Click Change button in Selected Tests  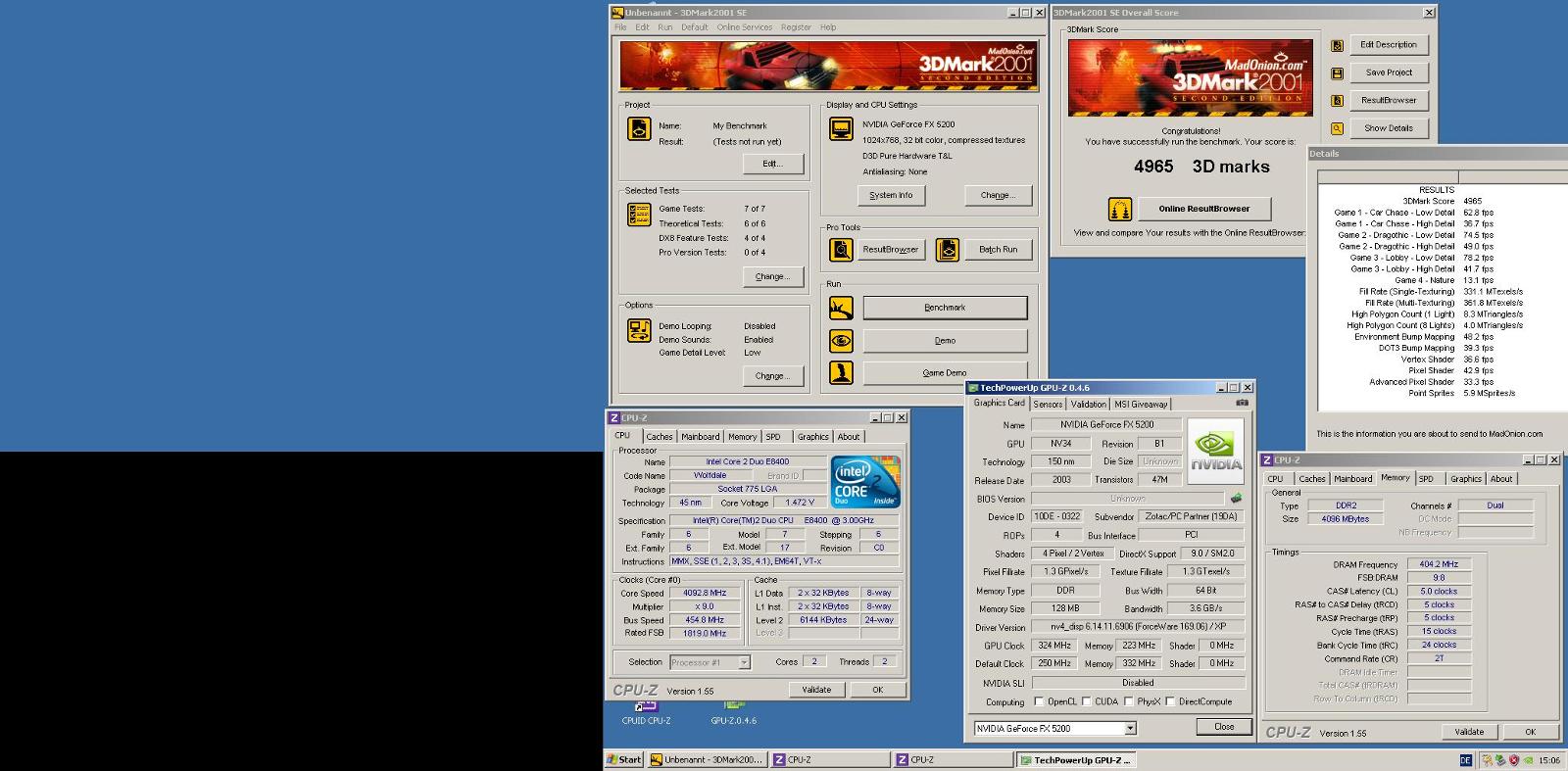(772, 277)
